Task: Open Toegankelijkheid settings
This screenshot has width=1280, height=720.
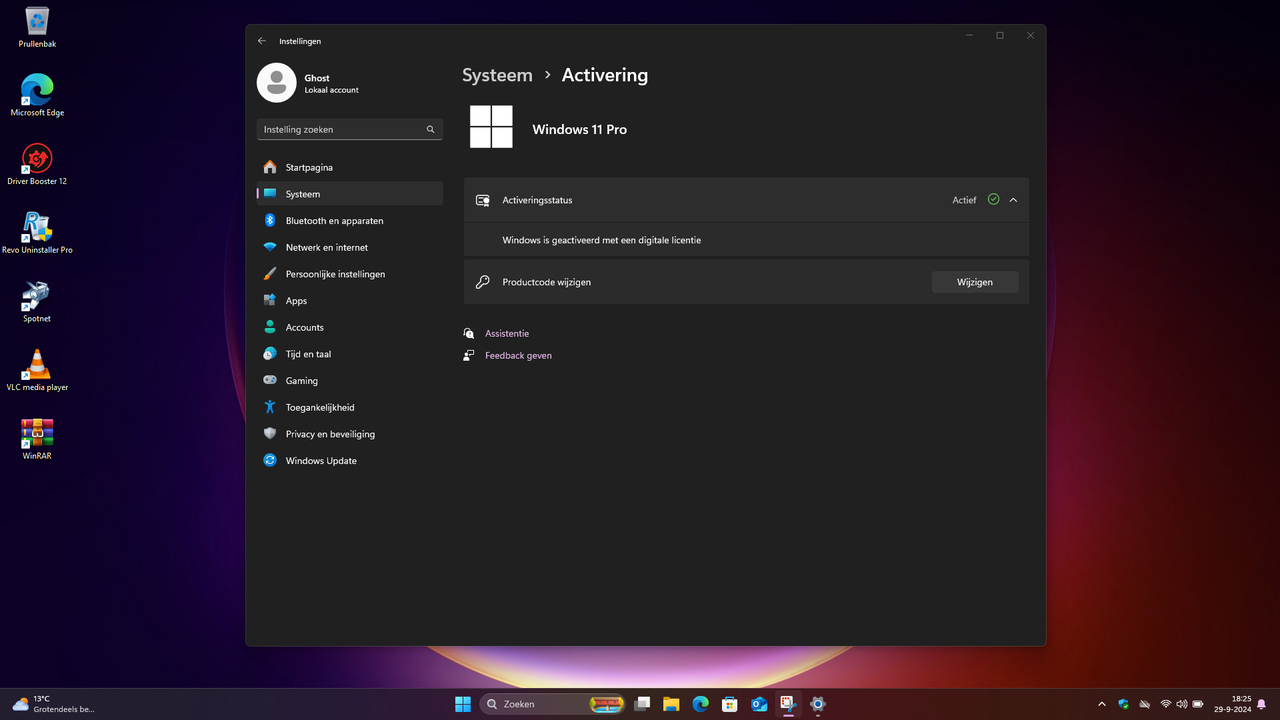Action: tap(349, 407)
